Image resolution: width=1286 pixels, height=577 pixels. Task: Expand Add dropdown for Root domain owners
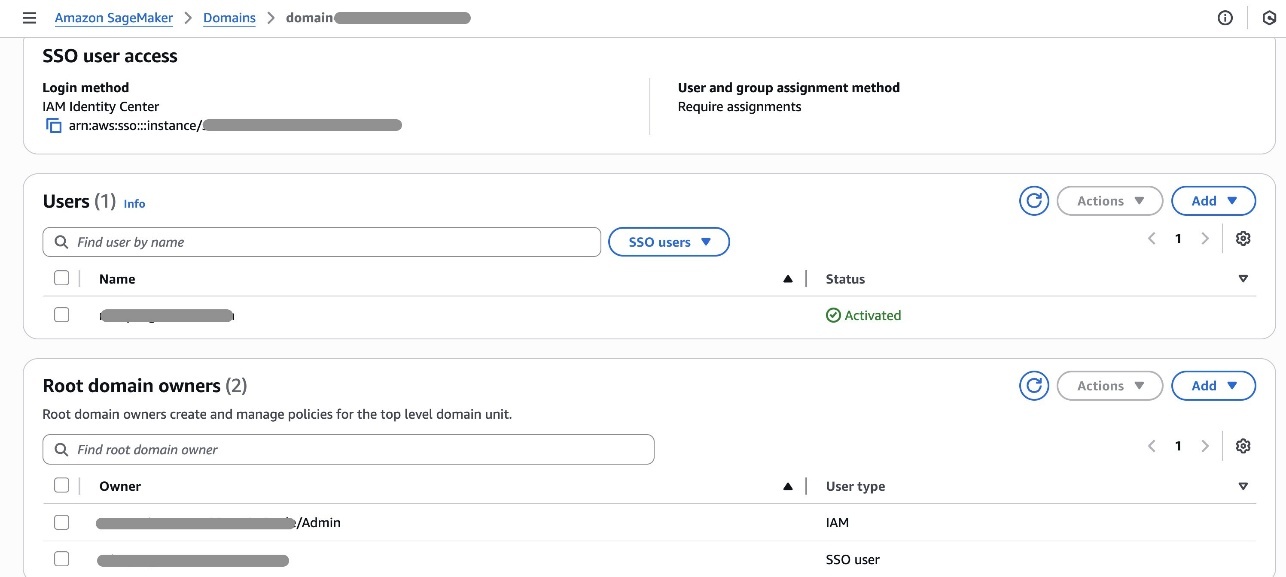[x=1214, y=386]
